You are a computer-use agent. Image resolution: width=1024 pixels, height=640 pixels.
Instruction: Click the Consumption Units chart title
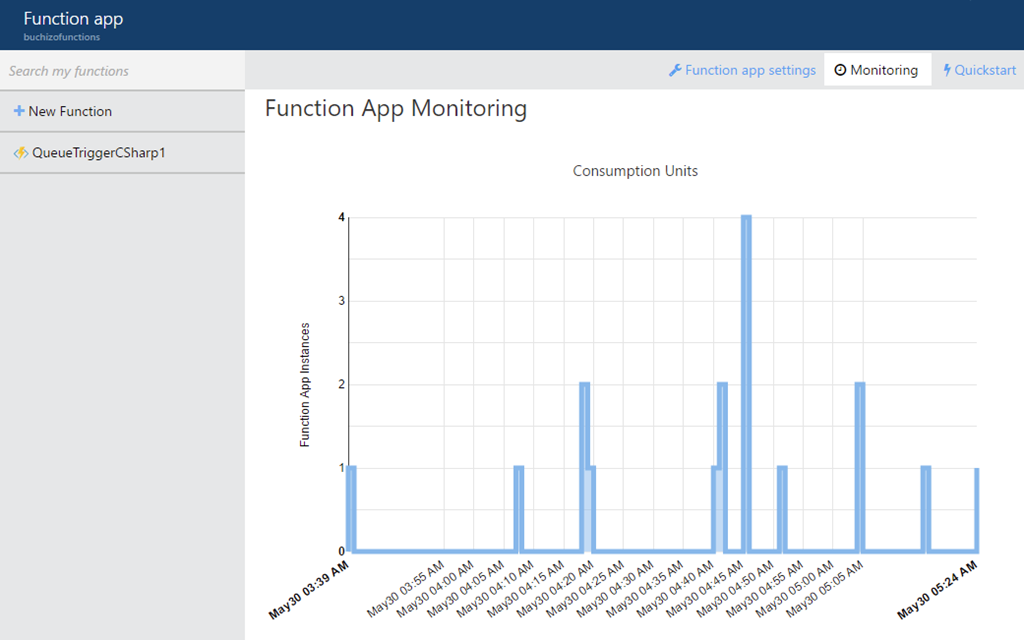(x=635, y=171)
